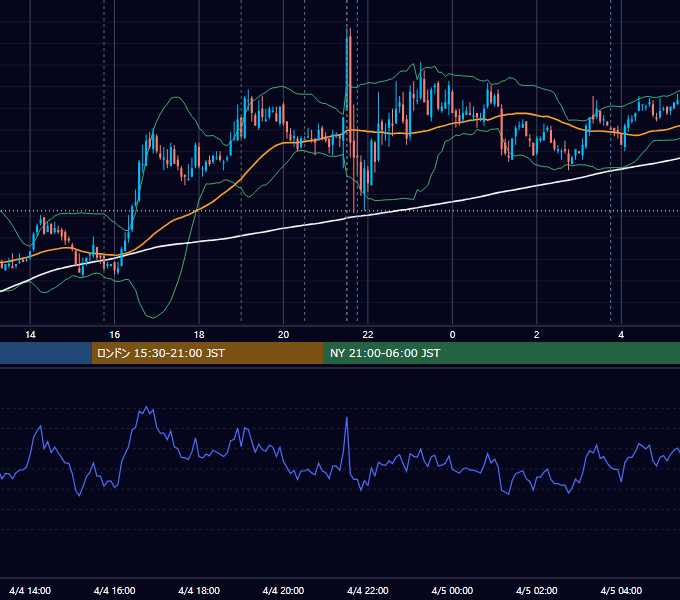The width and height of the screenshot is (680, 600).
Task: Click the Bollinger lower band trough near 17:00
Action: (x=153, y=316)
